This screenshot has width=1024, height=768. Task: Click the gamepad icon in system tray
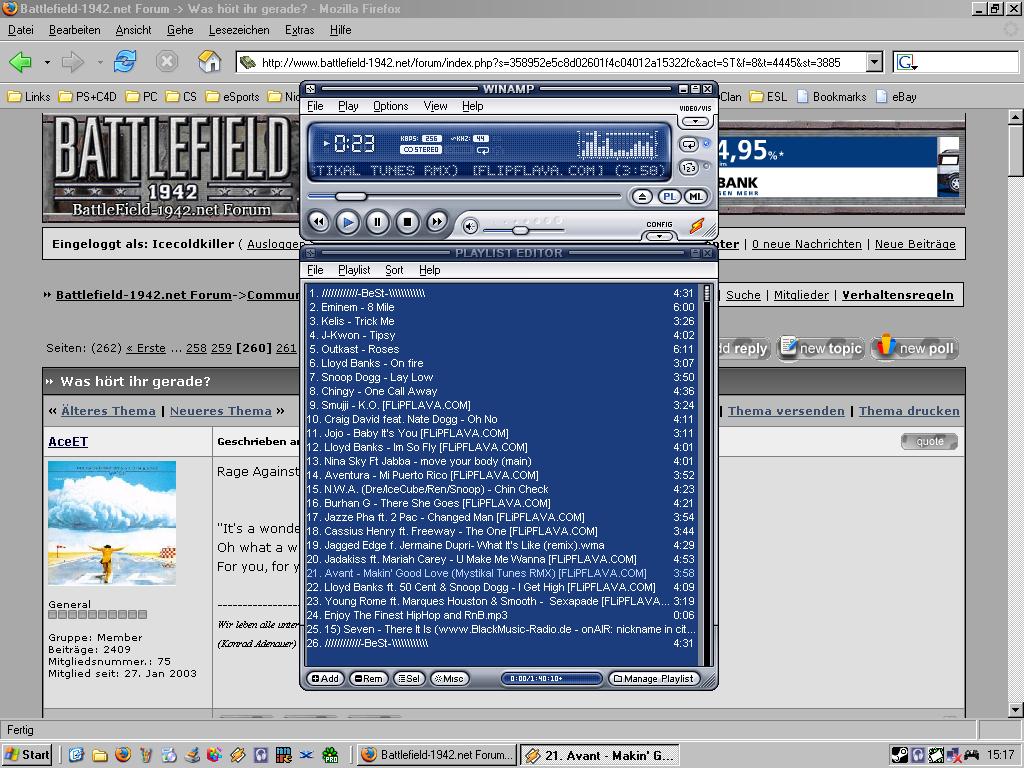tap(972, 755)
